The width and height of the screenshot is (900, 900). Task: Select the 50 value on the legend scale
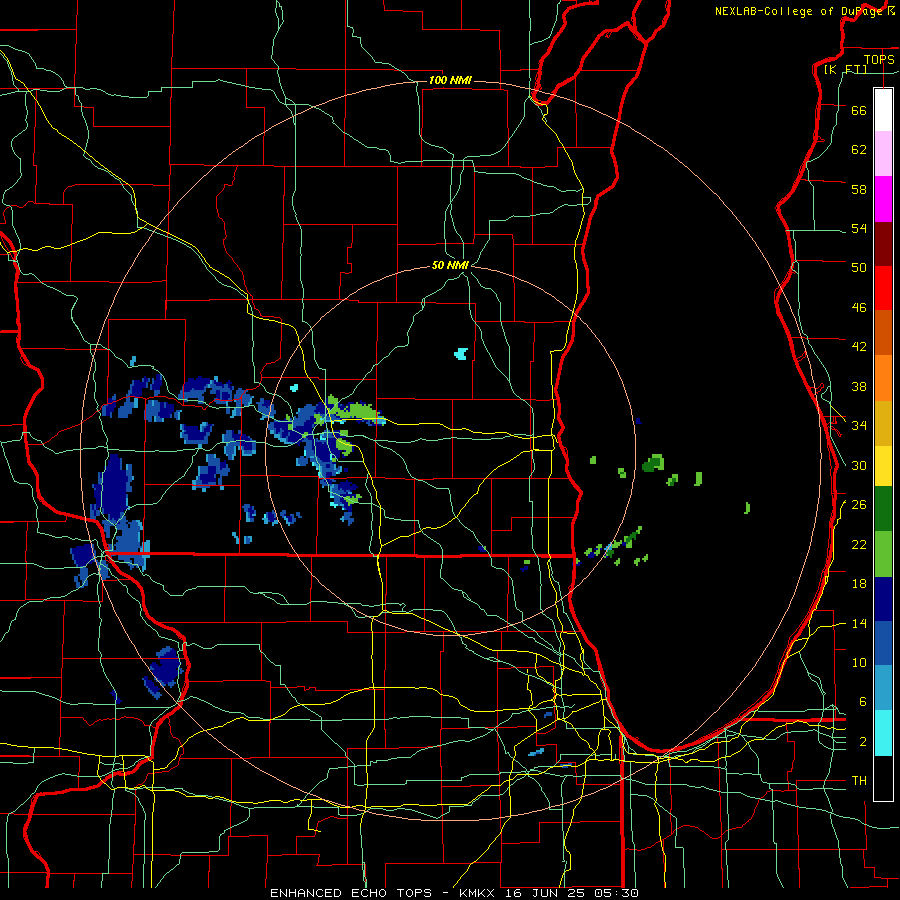coord(859,268)
